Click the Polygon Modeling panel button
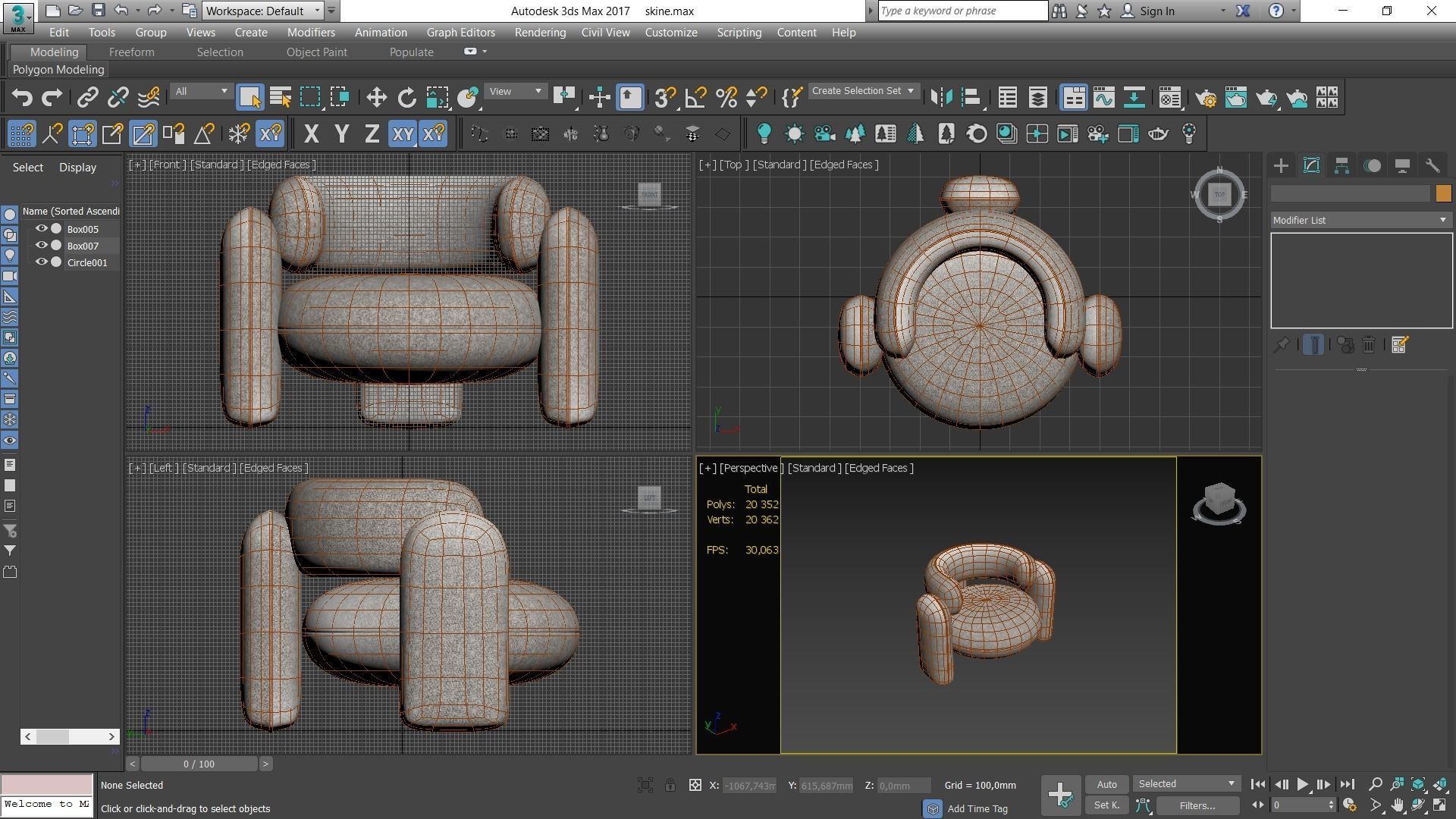The height and width of the screenshot is (819, 1456). (58, 70)
